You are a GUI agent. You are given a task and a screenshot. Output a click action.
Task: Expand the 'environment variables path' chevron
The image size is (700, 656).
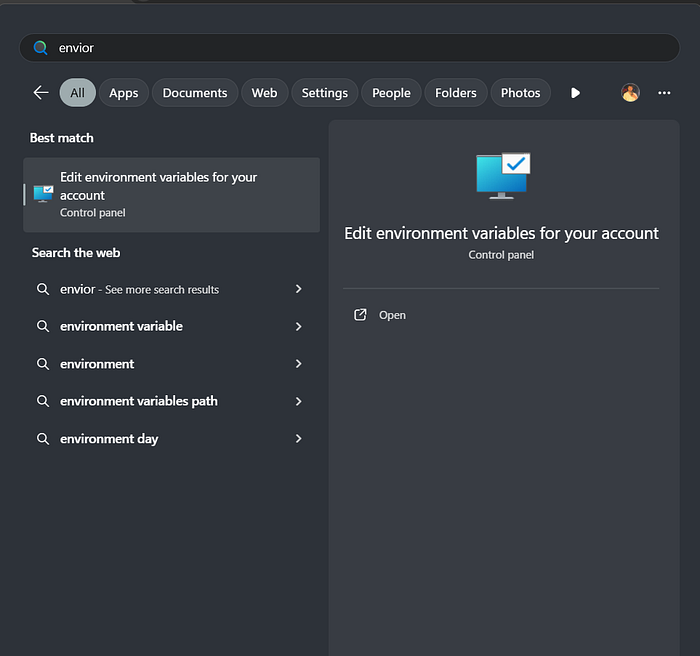(299, 401)
